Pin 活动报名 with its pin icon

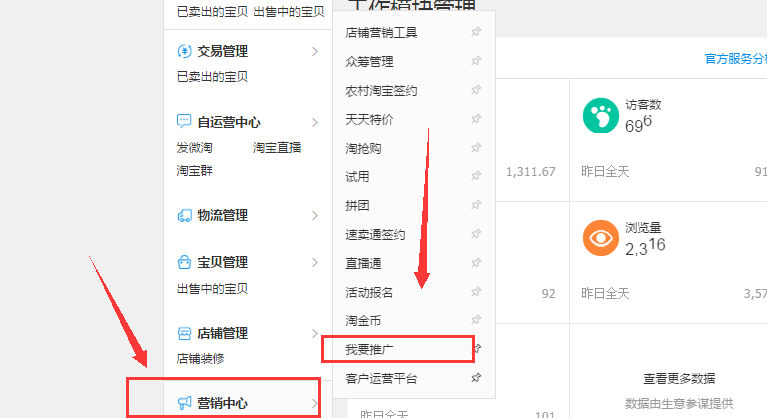476,292
